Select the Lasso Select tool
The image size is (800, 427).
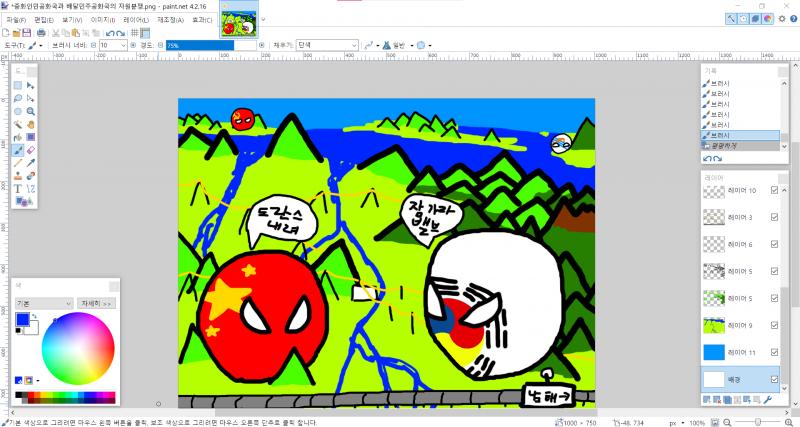point(18,98)
